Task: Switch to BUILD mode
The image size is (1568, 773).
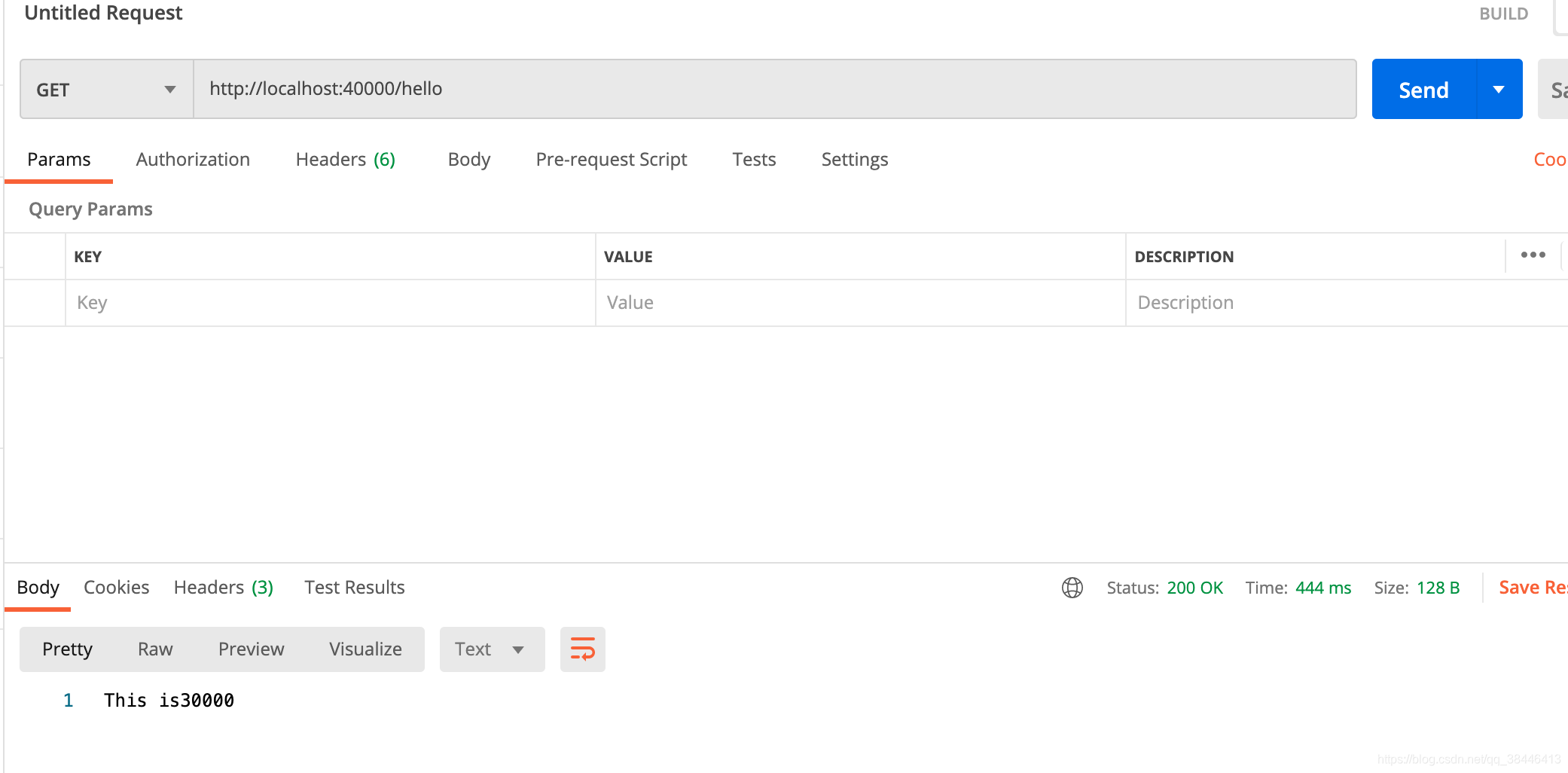Action: (1504, 14)
